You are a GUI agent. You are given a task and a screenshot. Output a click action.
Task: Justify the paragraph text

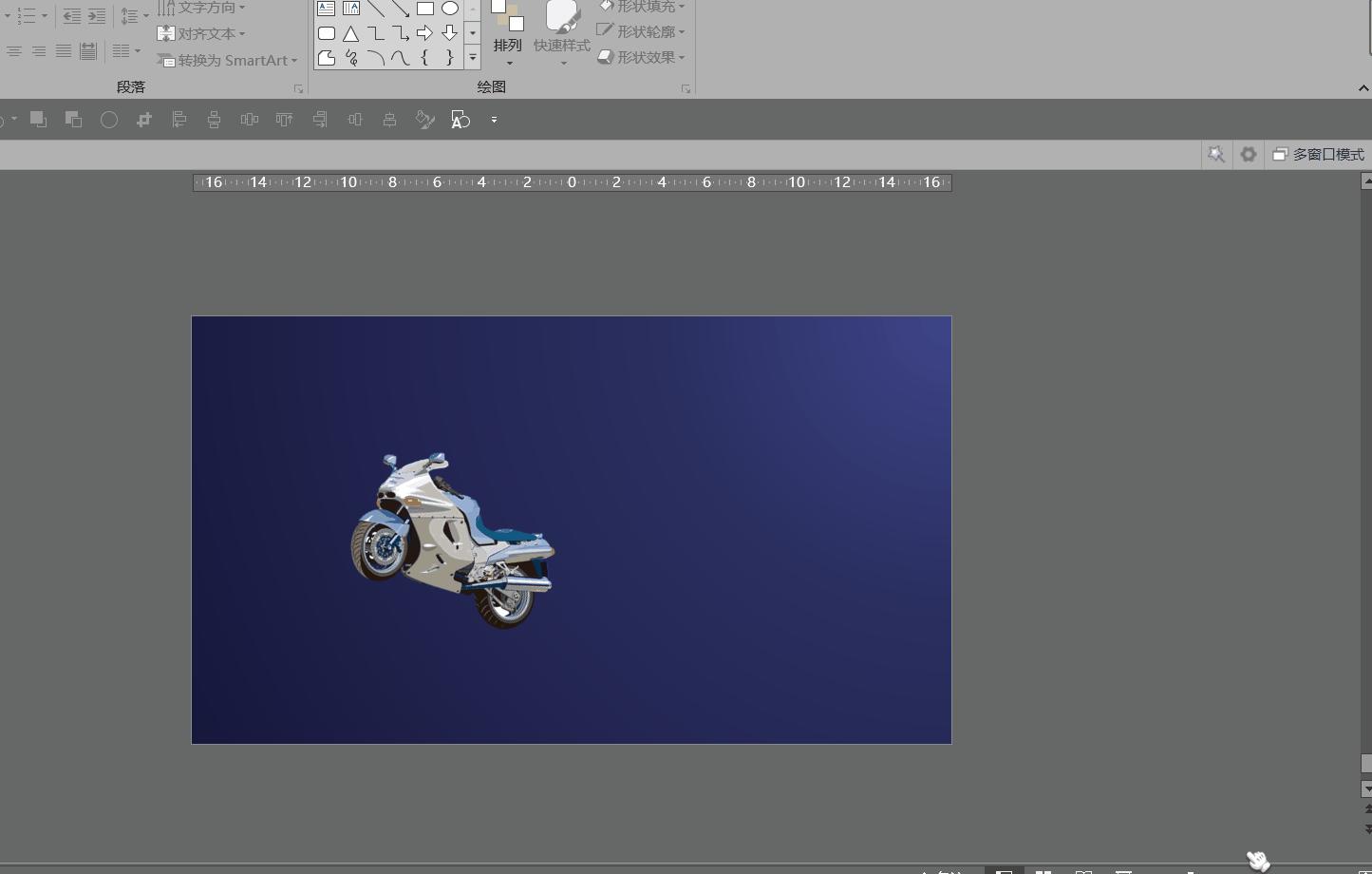point(64,51)
